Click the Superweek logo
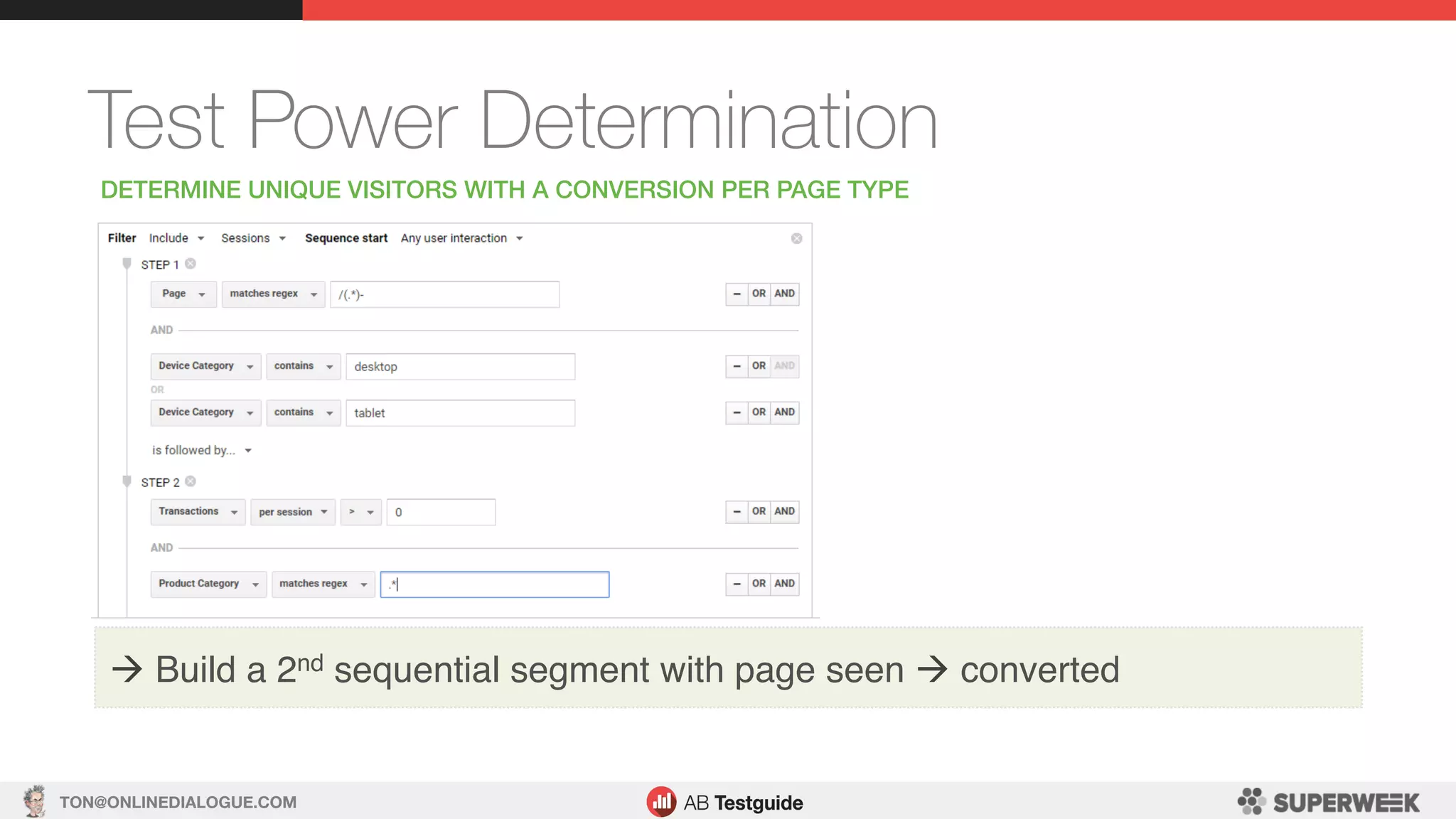Viewport: 1456px width, 819px height. (x=1328, y=802)
